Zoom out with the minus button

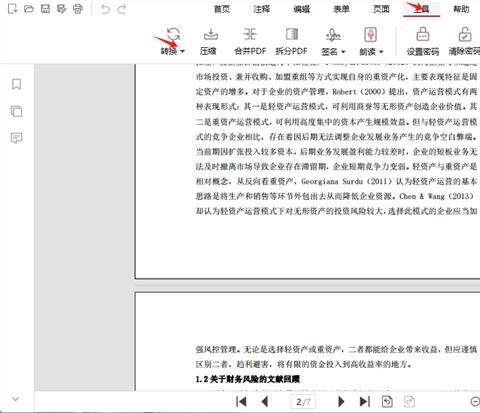(475, 402)
